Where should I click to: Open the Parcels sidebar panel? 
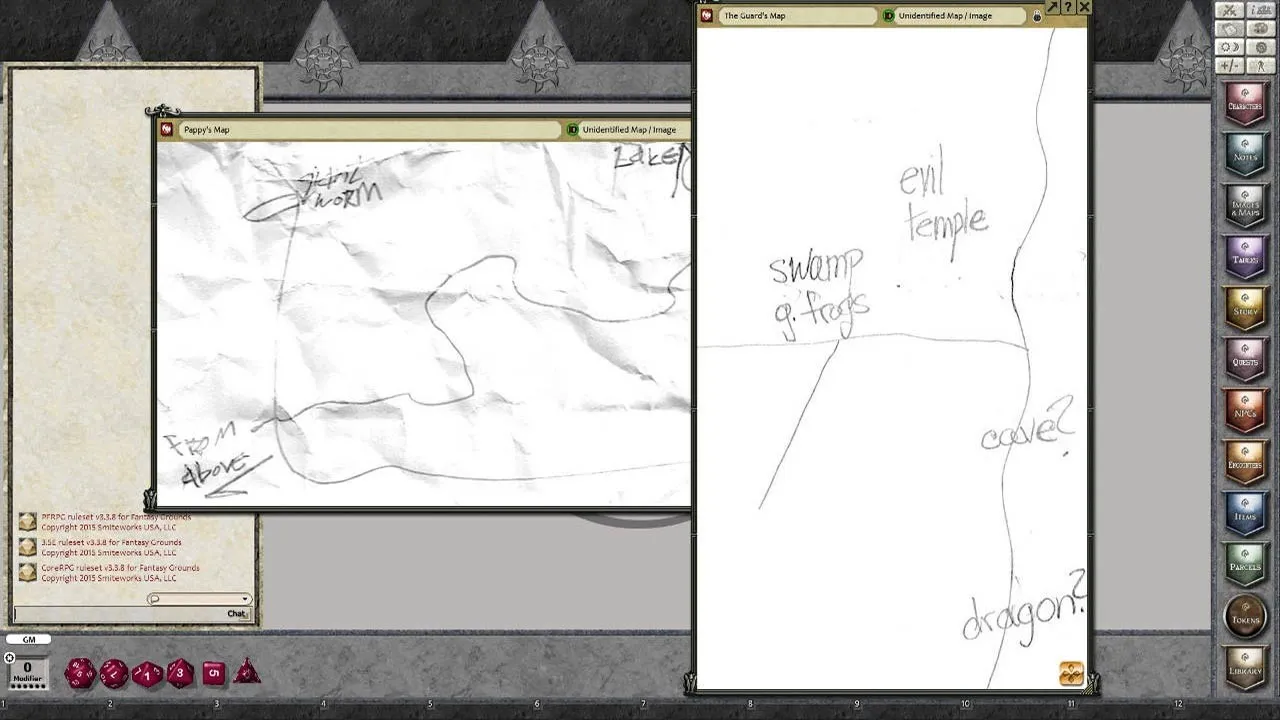[x=1245, y=565]
